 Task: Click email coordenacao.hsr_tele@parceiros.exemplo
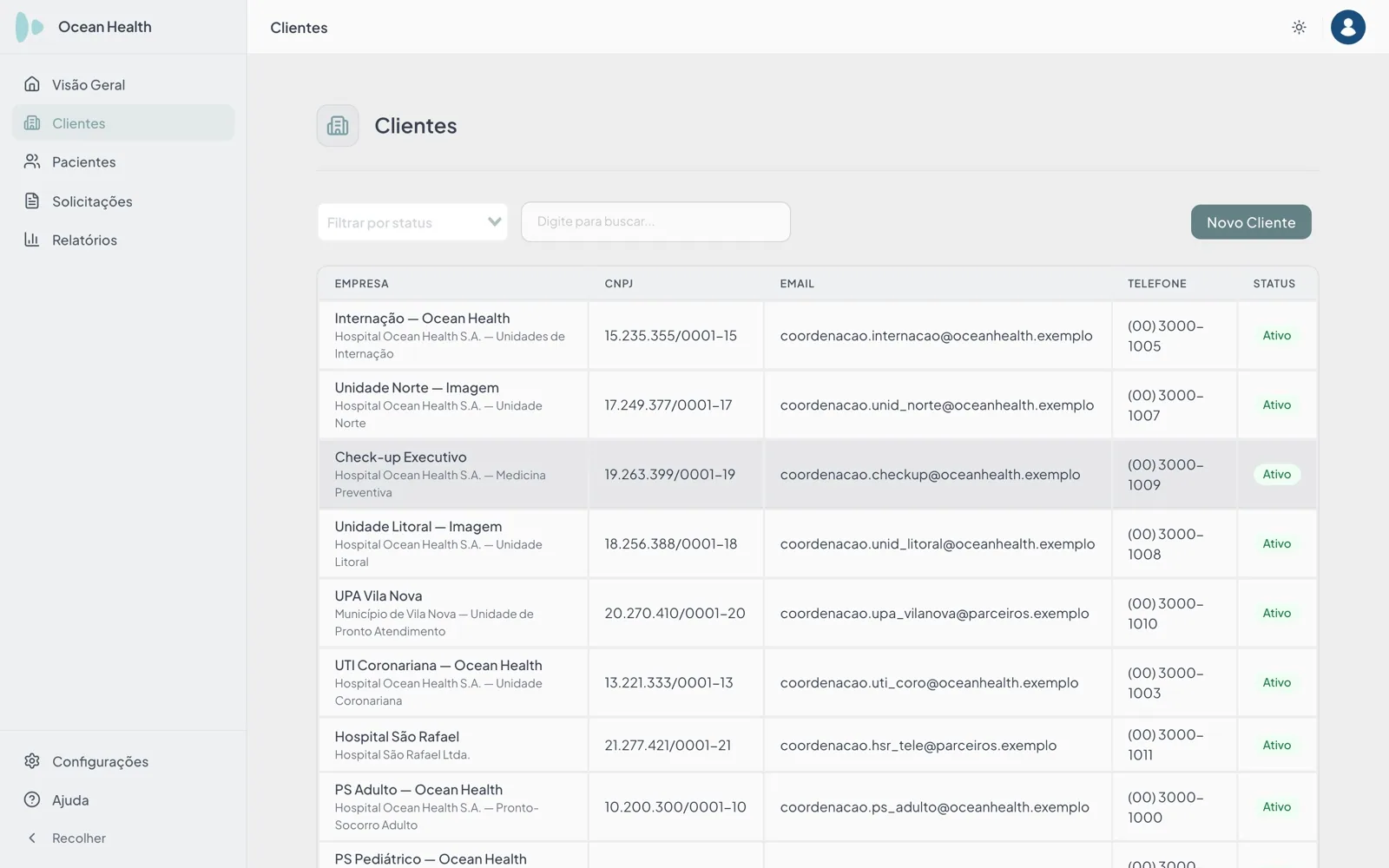(918, 746)
